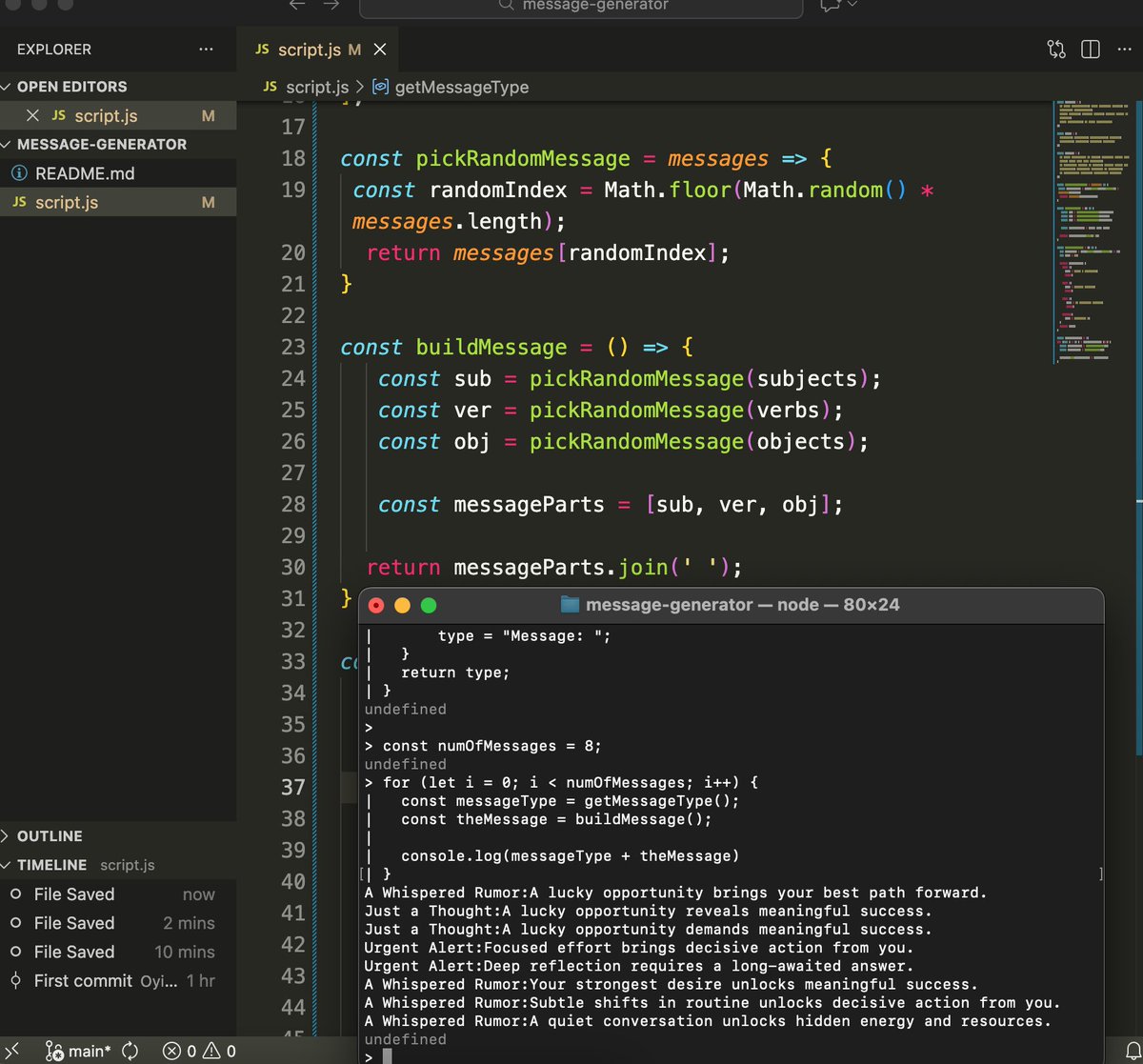Close the script.js editor tab
1143x1064 pixels.
click(380, 50)
